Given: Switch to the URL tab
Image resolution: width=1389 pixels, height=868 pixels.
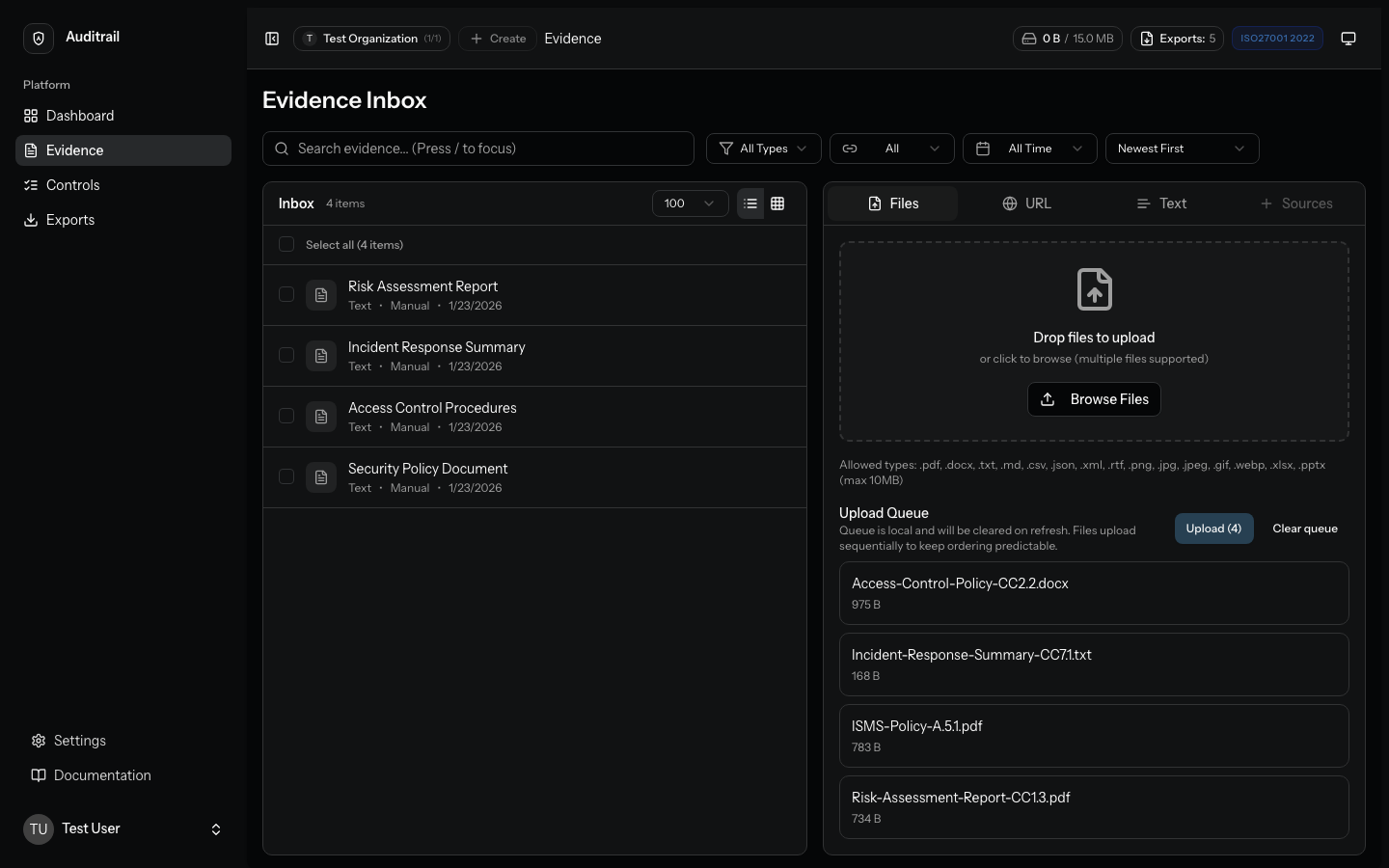Looking at the screenshot, I should [1026, 203].
